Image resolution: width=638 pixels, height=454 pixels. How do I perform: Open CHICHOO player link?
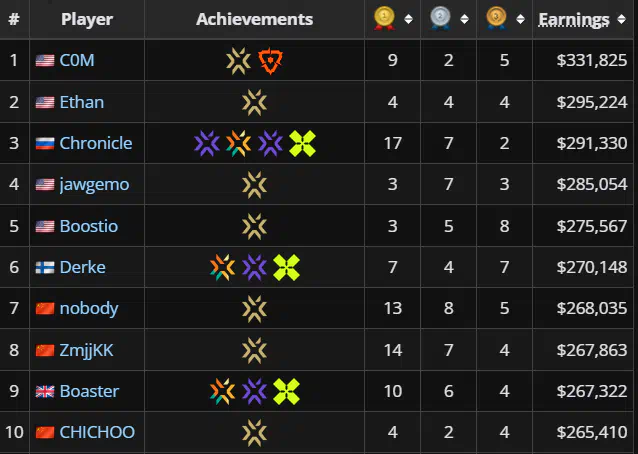(x=97, y=432)
